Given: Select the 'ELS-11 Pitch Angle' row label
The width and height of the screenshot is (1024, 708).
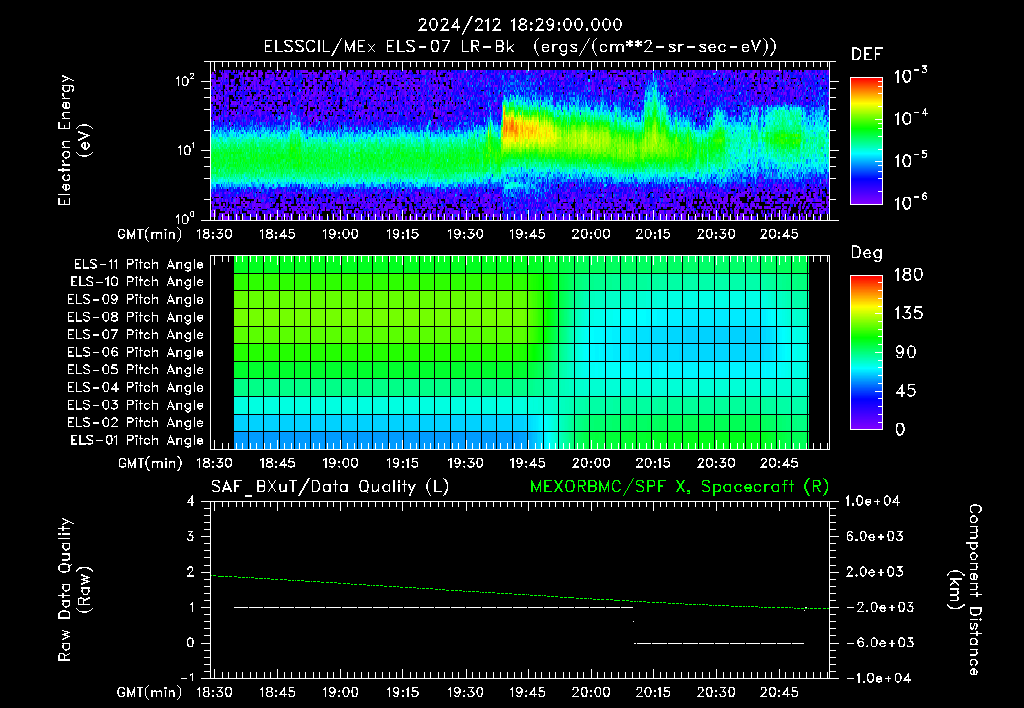Looking at the screenshot, I should click(x=138, y=265).
